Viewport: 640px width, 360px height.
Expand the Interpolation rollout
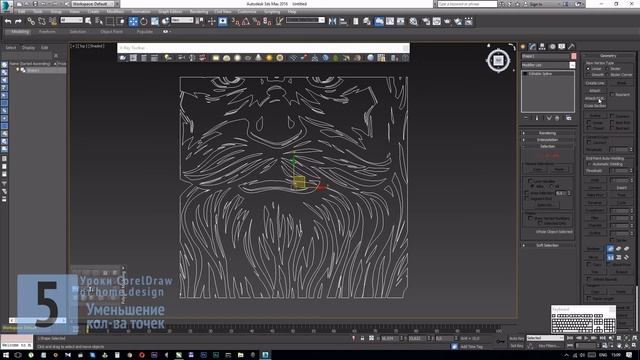click(x=547, y=140)
